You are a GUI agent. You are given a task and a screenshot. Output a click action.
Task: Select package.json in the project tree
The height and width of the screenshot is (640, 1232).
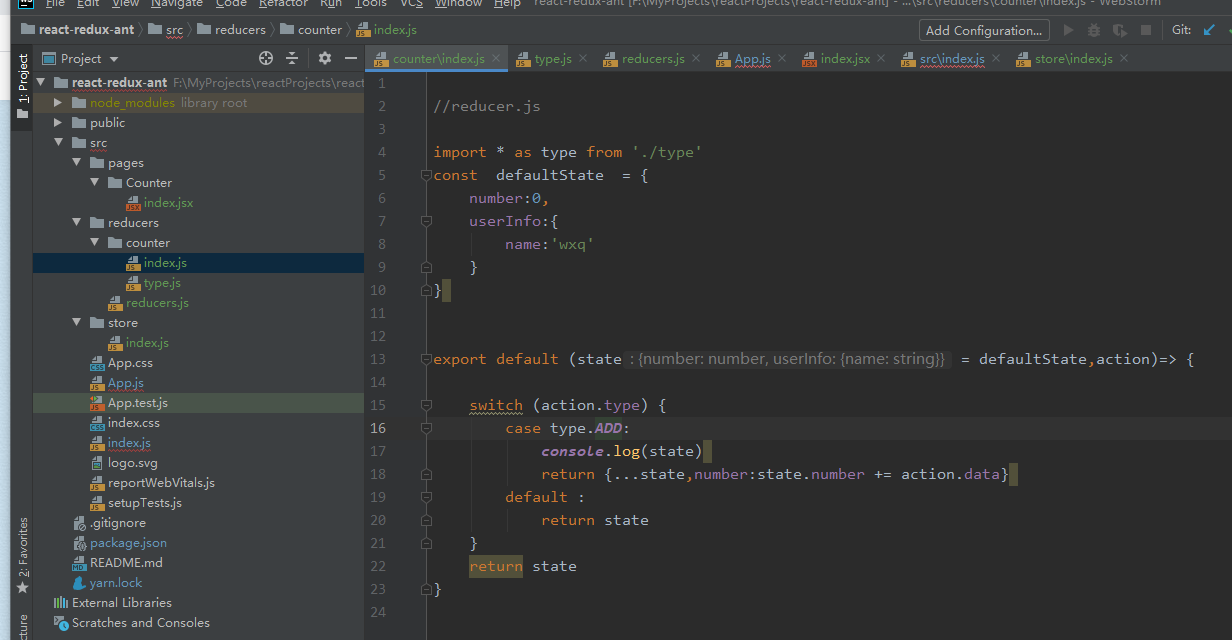pyautogui.click(x=128, y=543)
